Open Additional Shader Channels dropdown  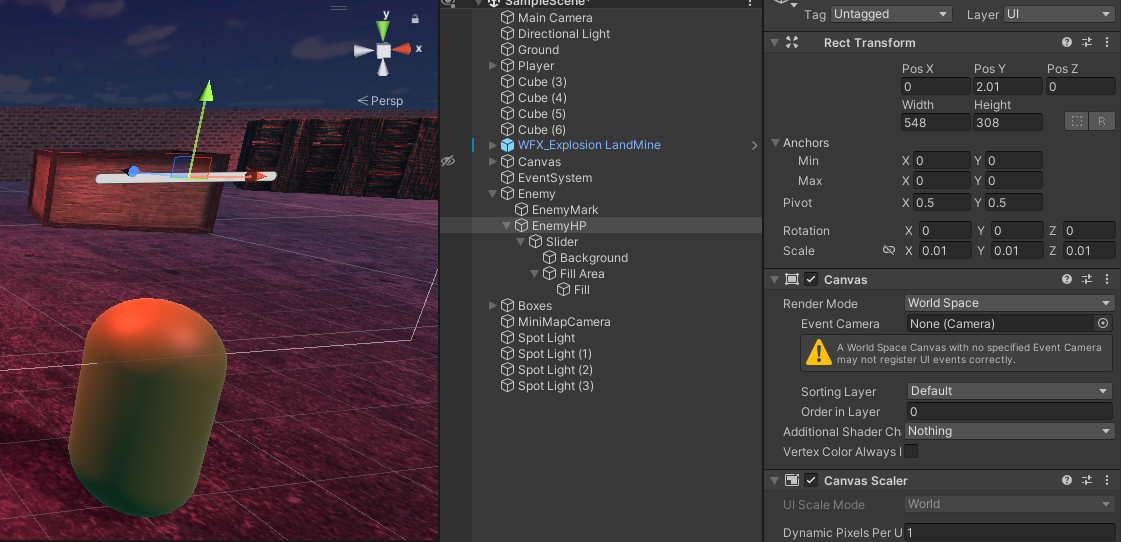pyautogui.click(x=1009, y=431)
